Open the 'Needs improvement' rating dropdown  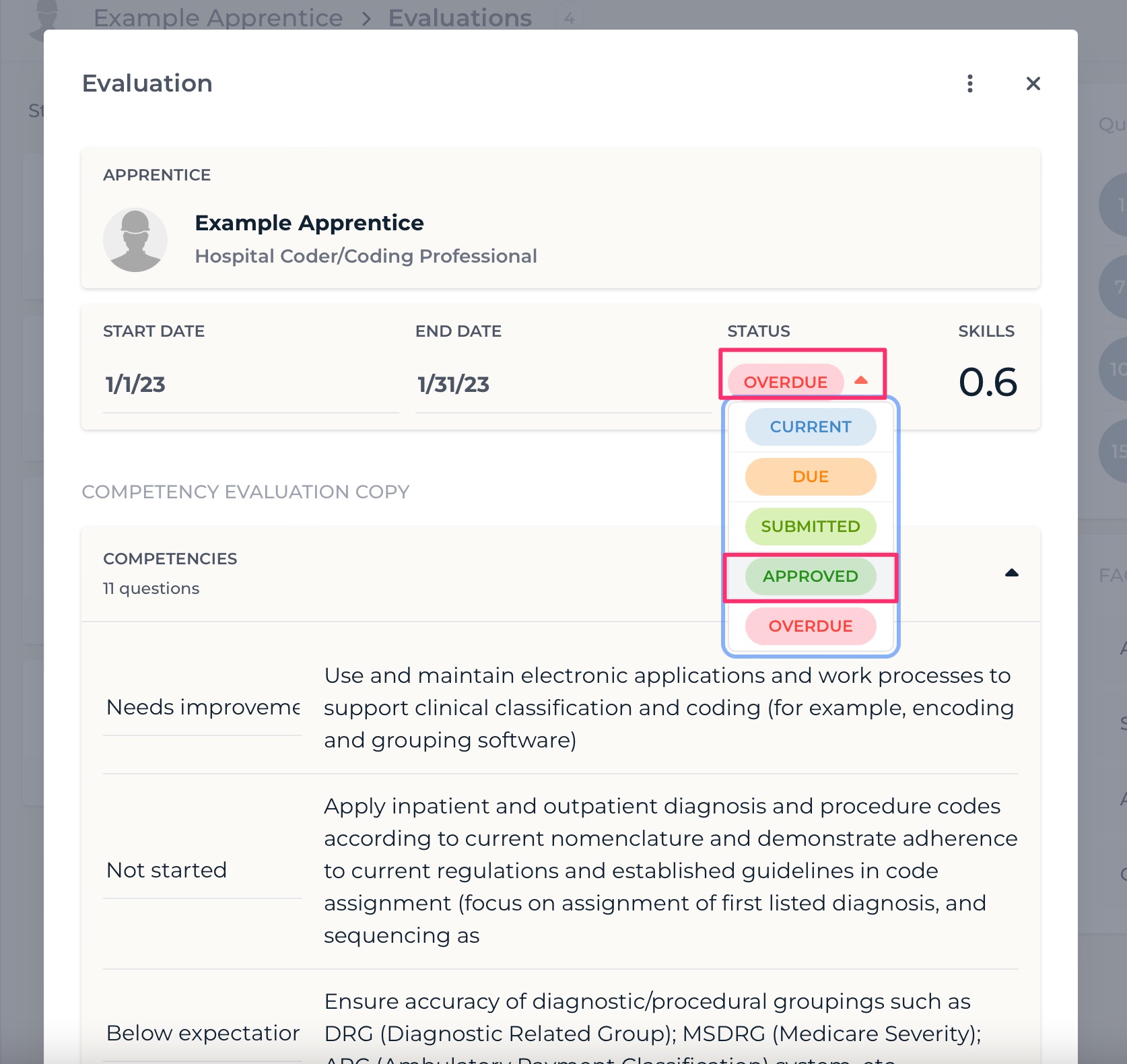pyautogui.click(x=203, y=707)
